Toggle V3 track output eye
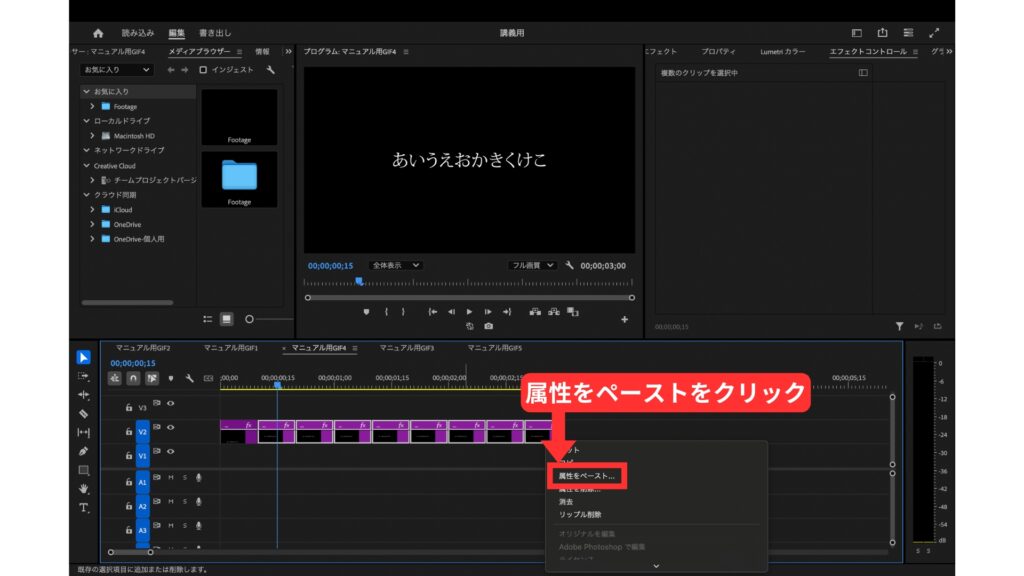Viewport: 1024px width, 576px height. 170,404
